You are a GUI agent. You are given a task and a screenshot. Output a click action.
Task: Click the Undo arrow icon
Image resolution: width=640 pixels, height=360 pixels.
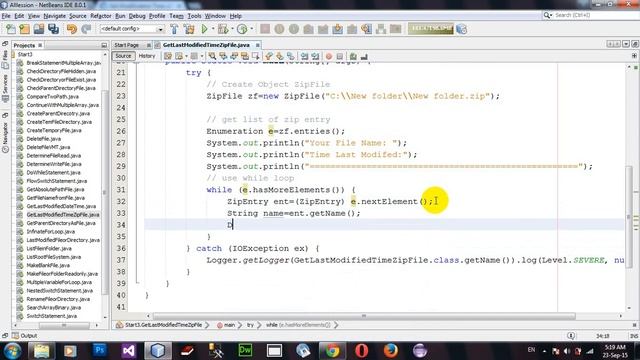tap(72, 29)
